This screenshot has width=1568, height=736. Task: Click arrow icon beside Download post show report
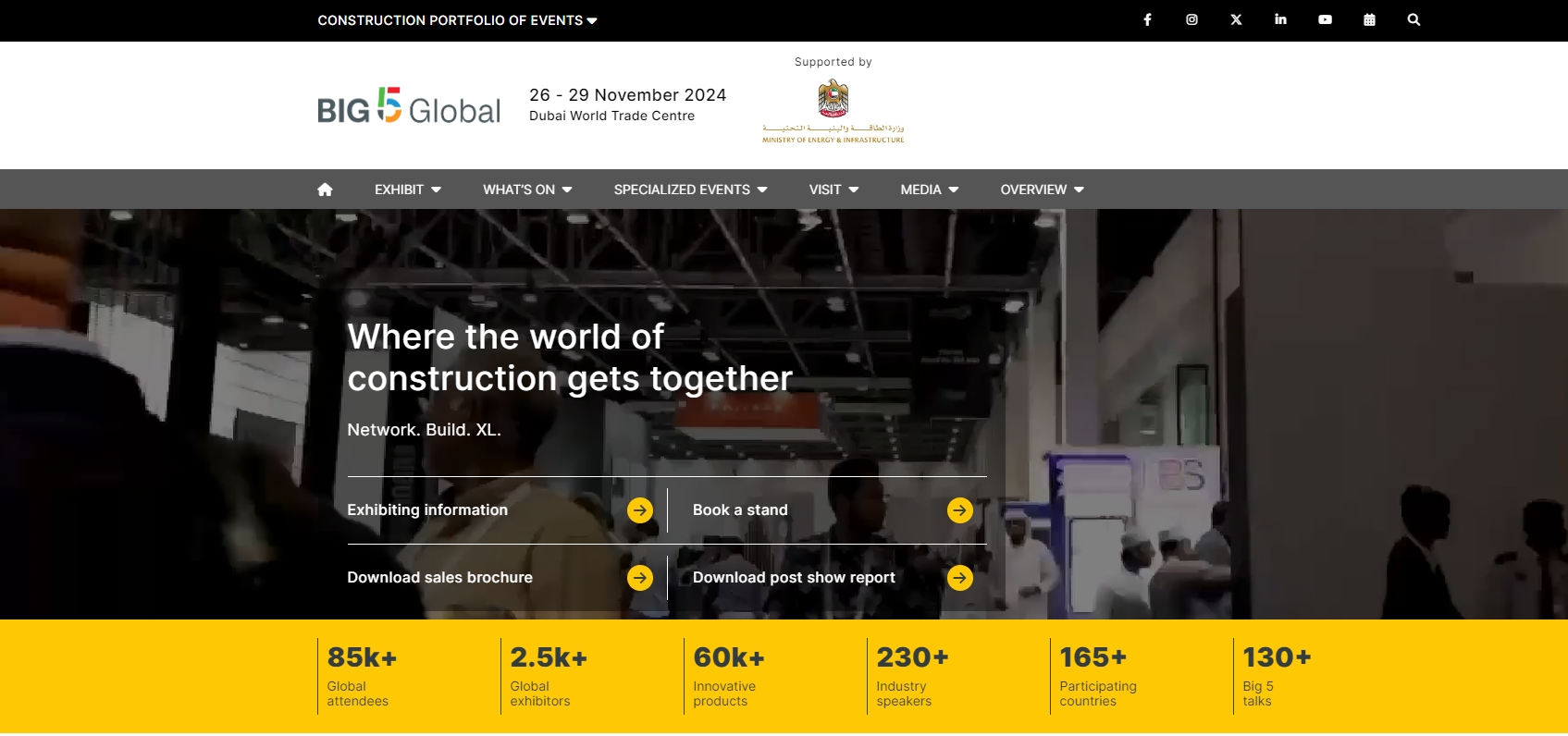960,578
